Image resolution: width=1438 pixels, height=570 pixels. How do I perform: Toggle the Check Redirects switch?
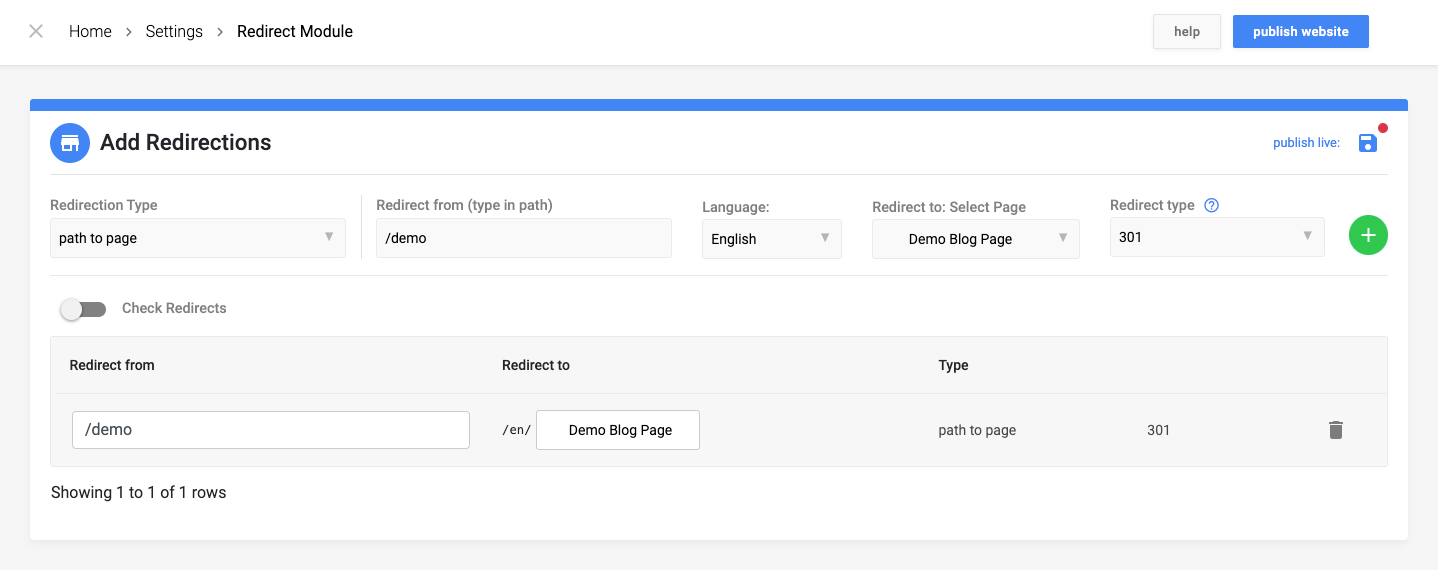(83, 309)
